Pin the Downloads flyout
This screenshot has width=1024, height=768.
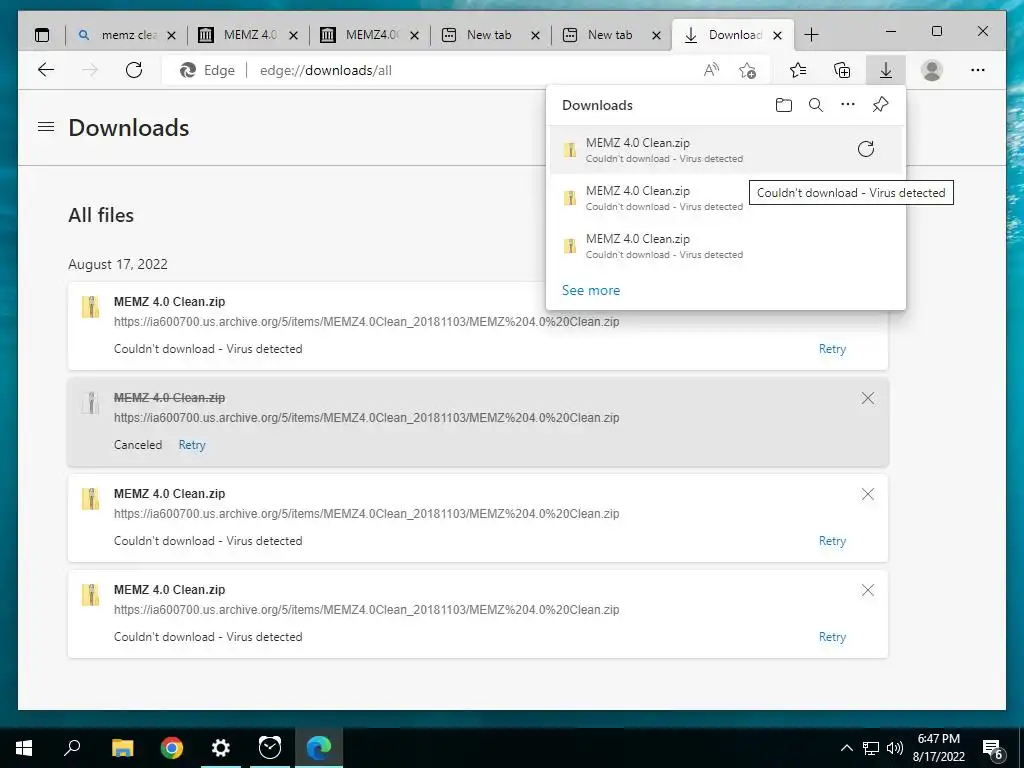pyautogui.click(x=880, y=104)
